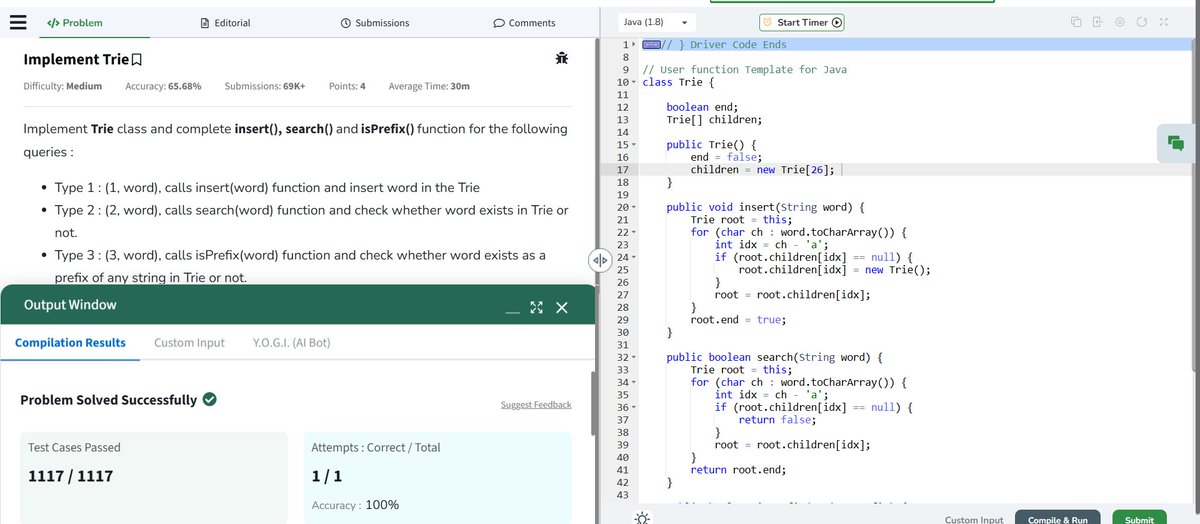Screen dimensions: 1200x524
Task: Open the Y.O.G.I. (AI Bot) tab
Action: [x=291, y=343]
